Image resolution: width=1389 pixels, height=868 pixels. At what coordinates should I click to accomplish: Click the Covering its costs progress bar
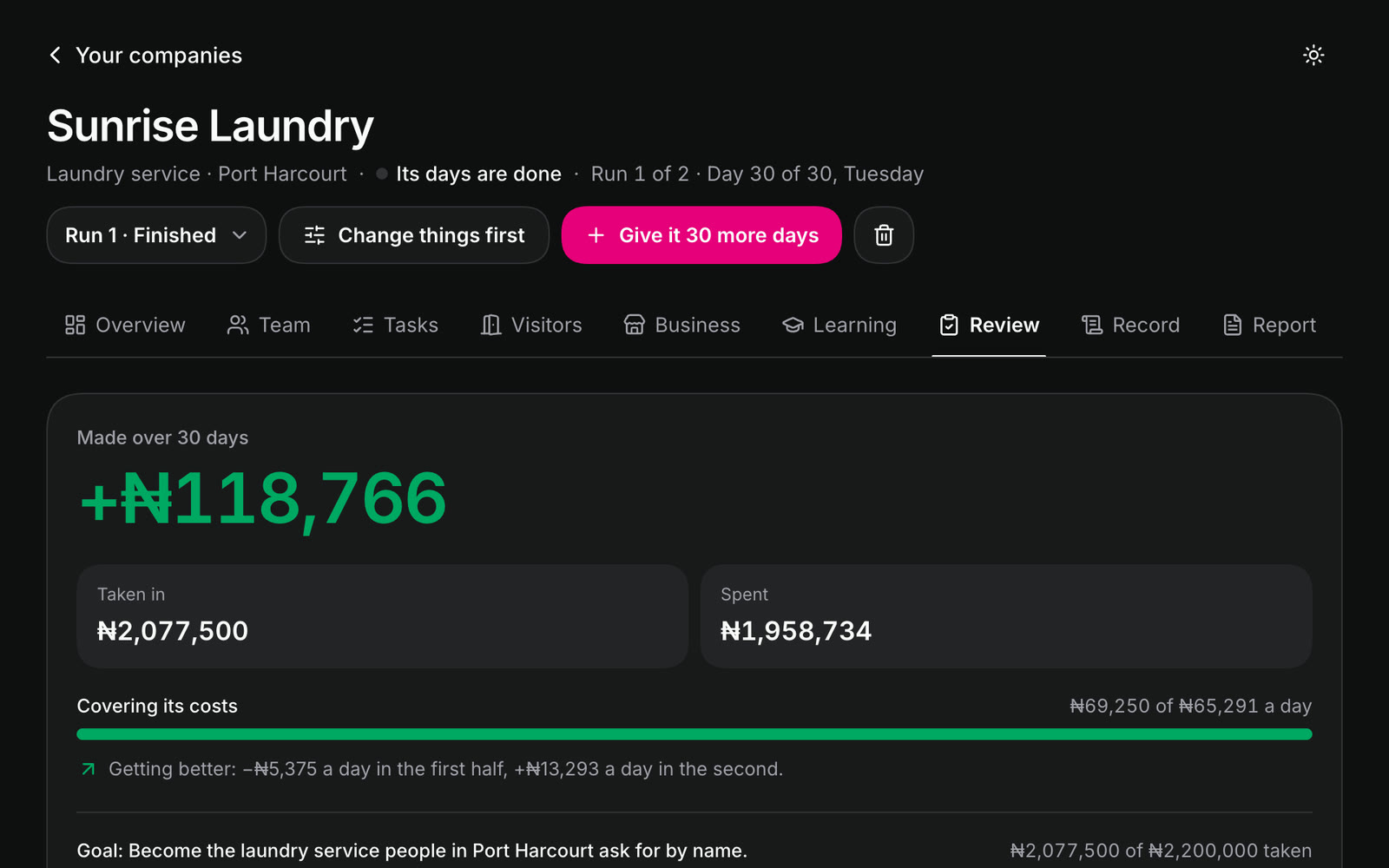click(x=694, y=734)
